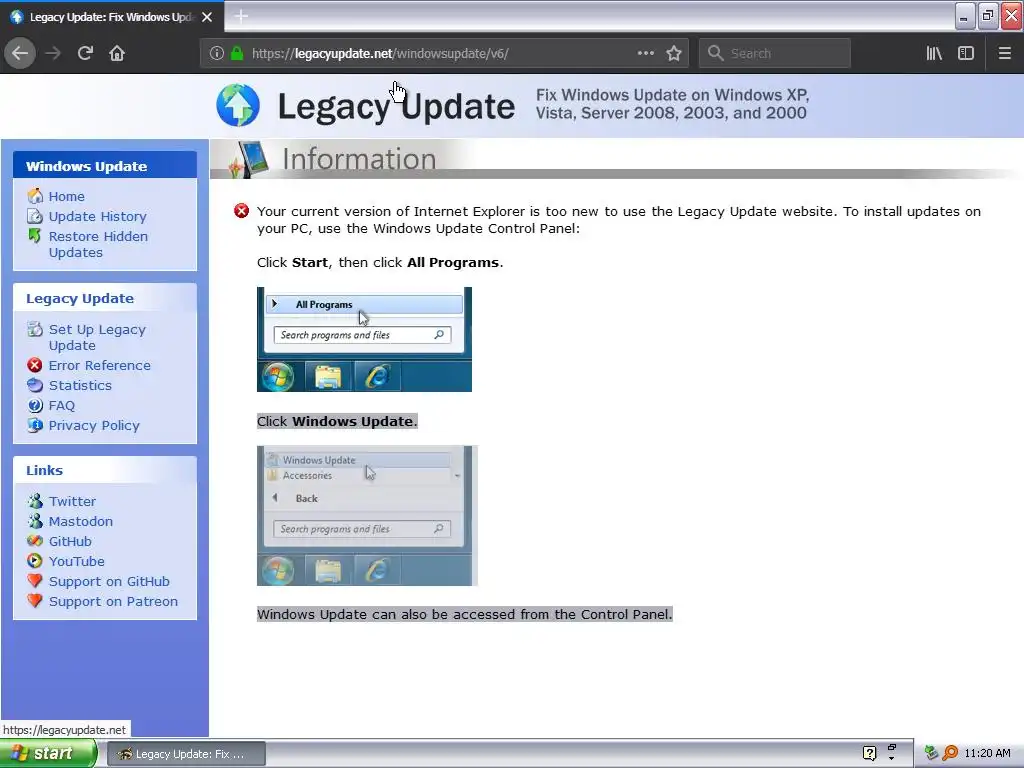
Task: Click the green arrows system tray icon
Action: coord(931,753)
